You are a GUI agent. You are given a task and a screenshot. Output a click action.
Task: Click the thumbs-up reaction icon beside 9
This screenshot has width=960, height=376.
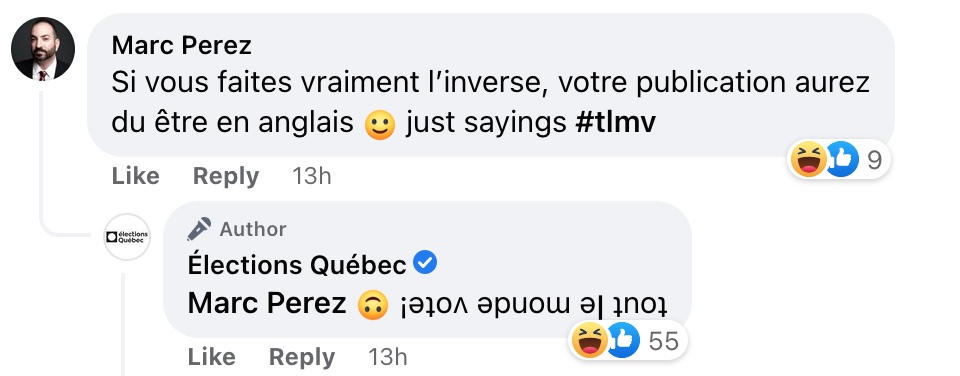842,159
